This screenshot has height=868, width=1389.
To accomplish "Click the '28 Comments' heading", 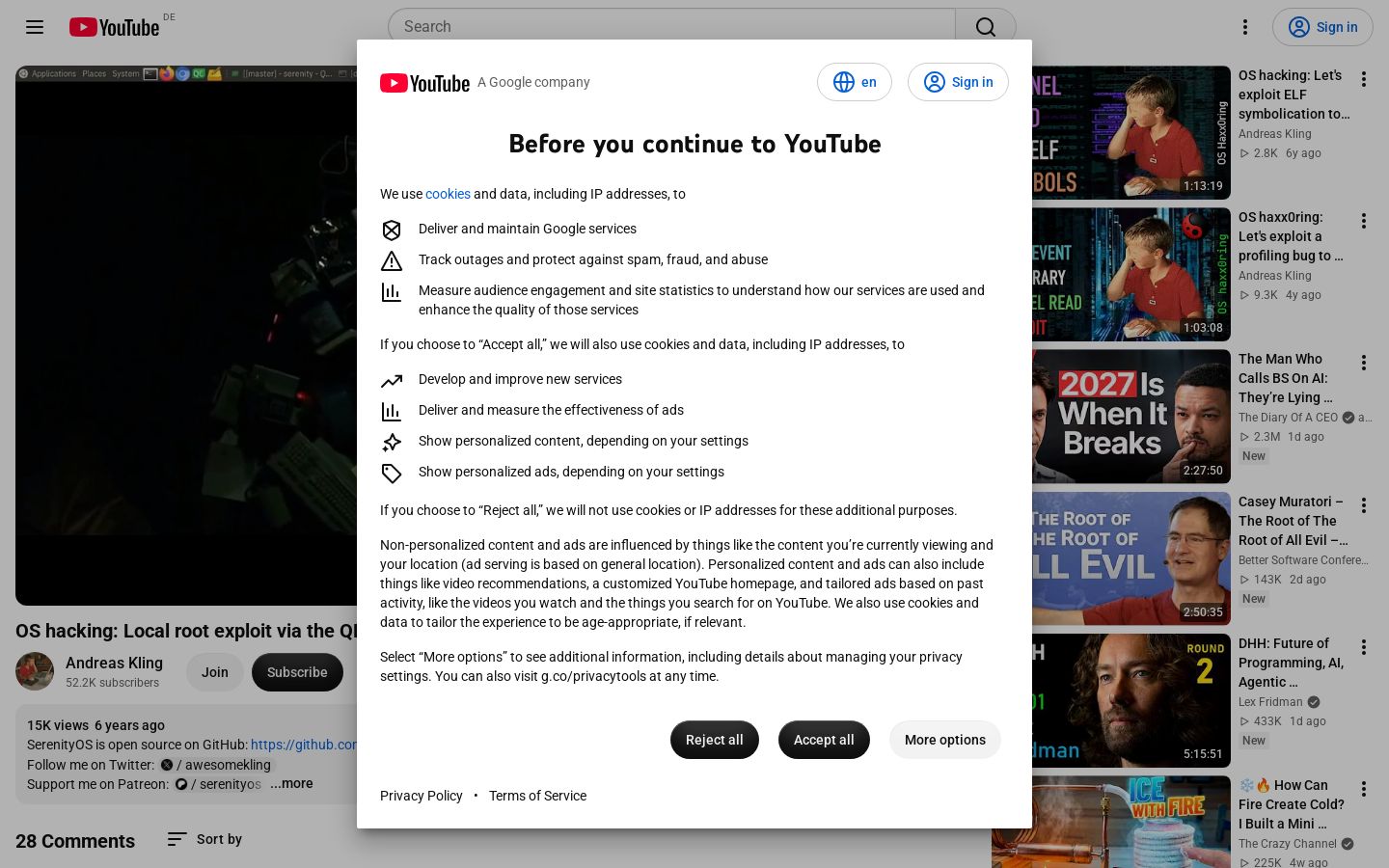I will click(75, 841).
